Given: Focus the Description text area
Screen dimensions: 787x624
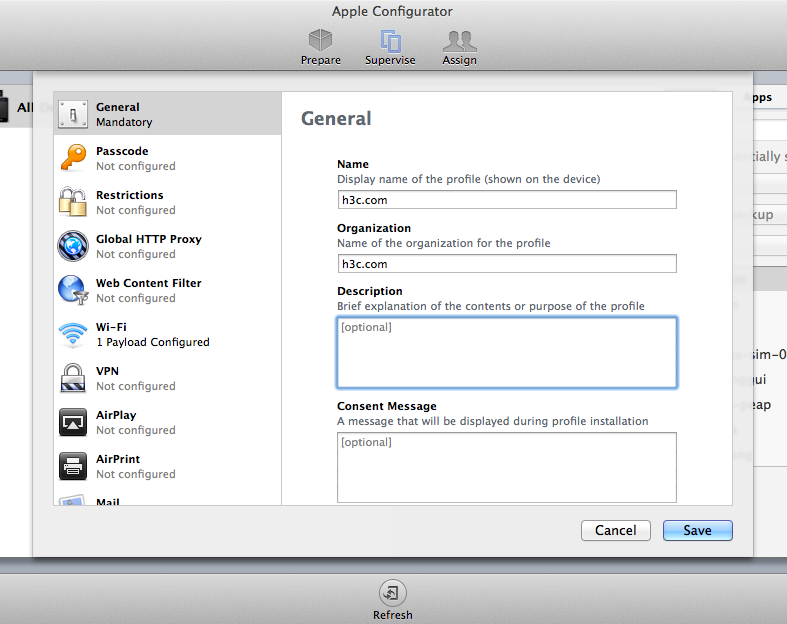Looking at the screenshot, I should tap(507, 352).
